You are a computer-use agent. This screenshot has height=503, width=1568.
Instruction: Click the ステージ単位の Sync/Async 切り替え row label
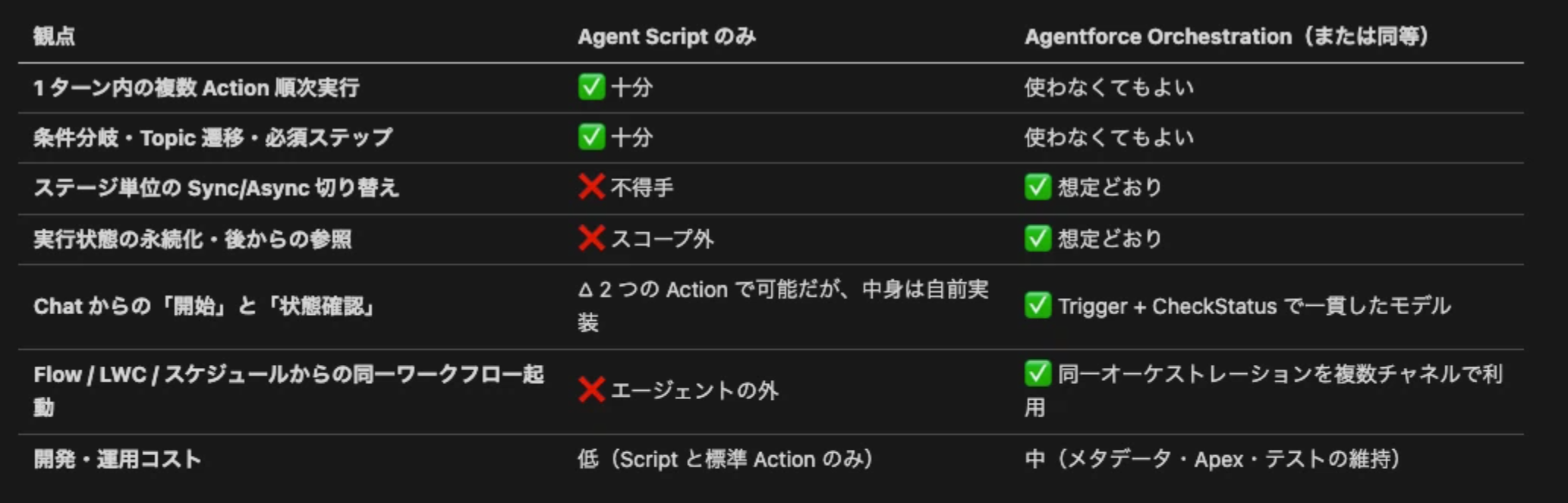pos(216,187)
